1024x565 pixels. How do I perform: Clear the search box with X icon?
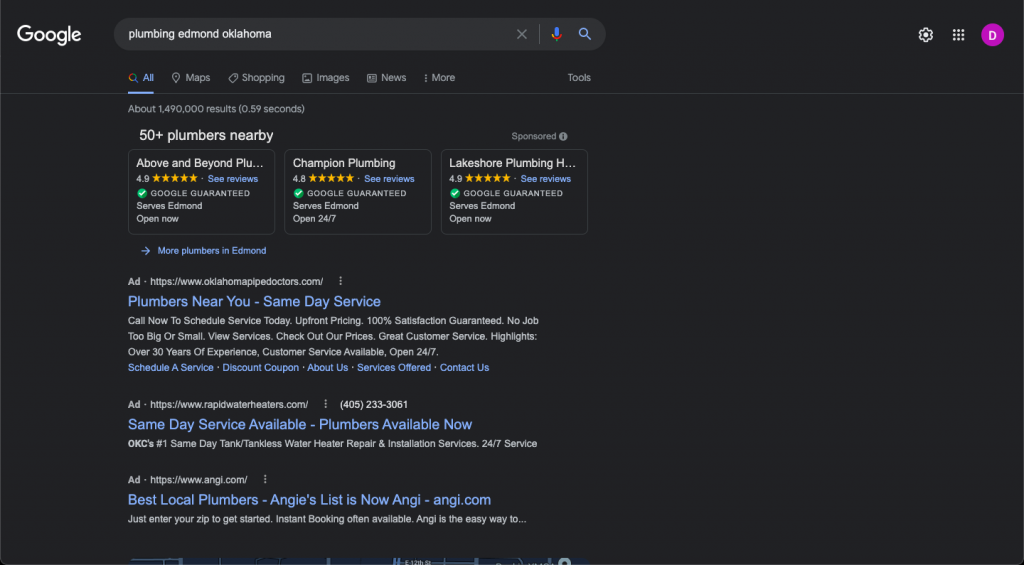pos(521,34)
